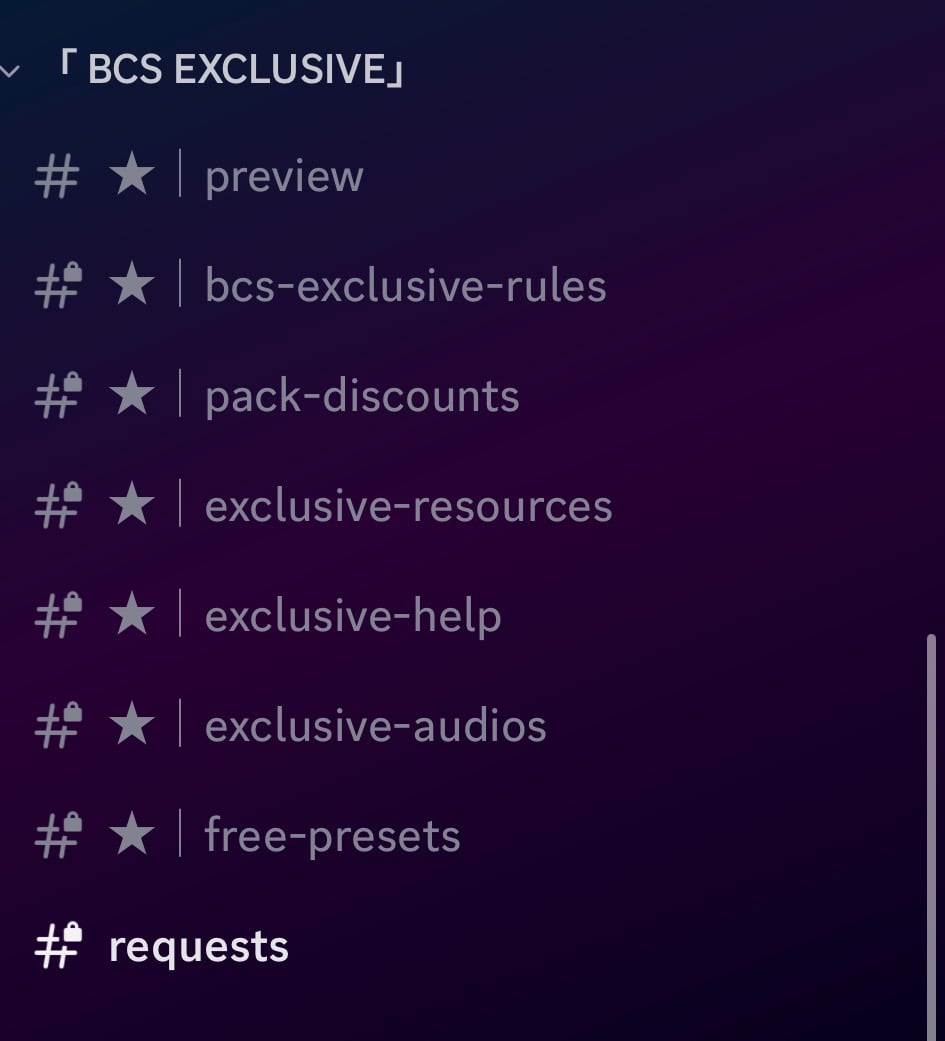The width and height of the screenshot is (945, 1041).
Task: Open the exclusive-help channel
Action: (353, 617)
